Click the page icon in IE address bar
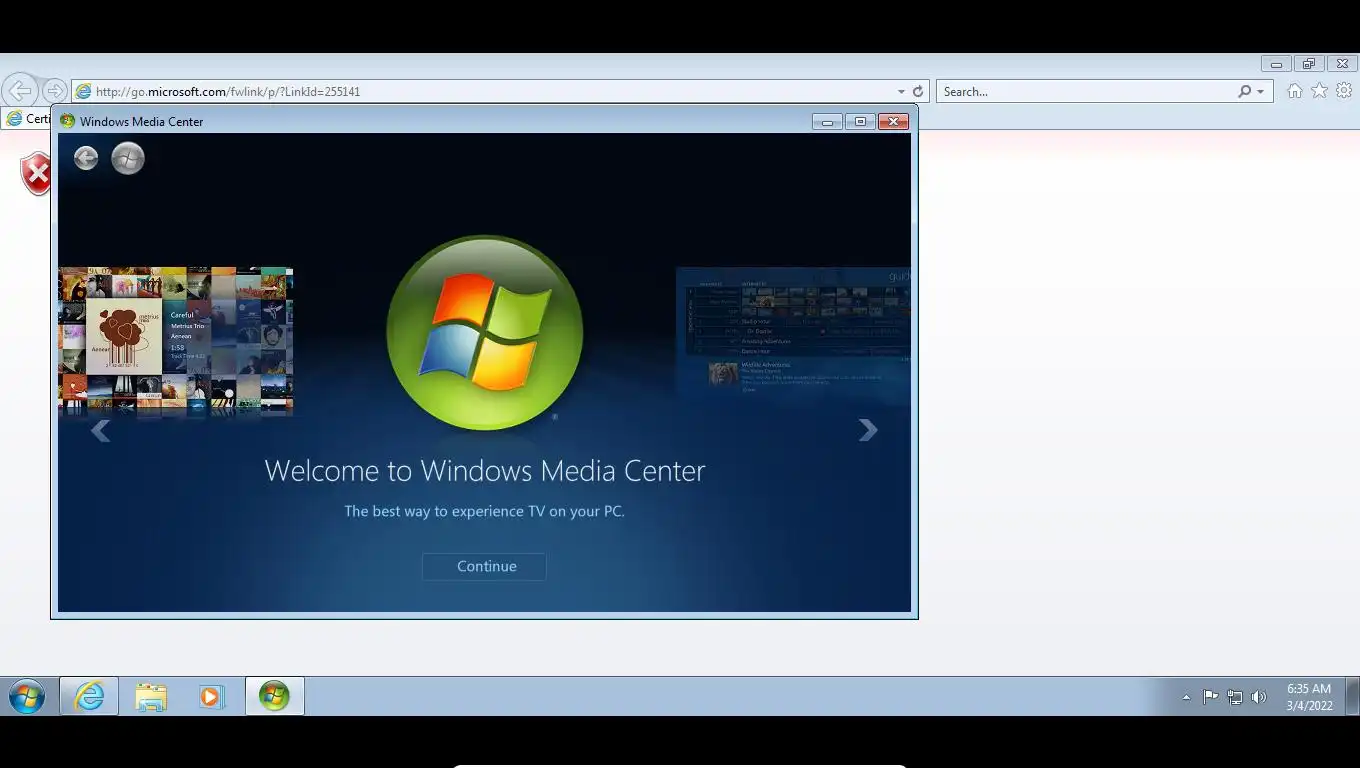This screenshot has width=1360, height=768. (84, 91)
